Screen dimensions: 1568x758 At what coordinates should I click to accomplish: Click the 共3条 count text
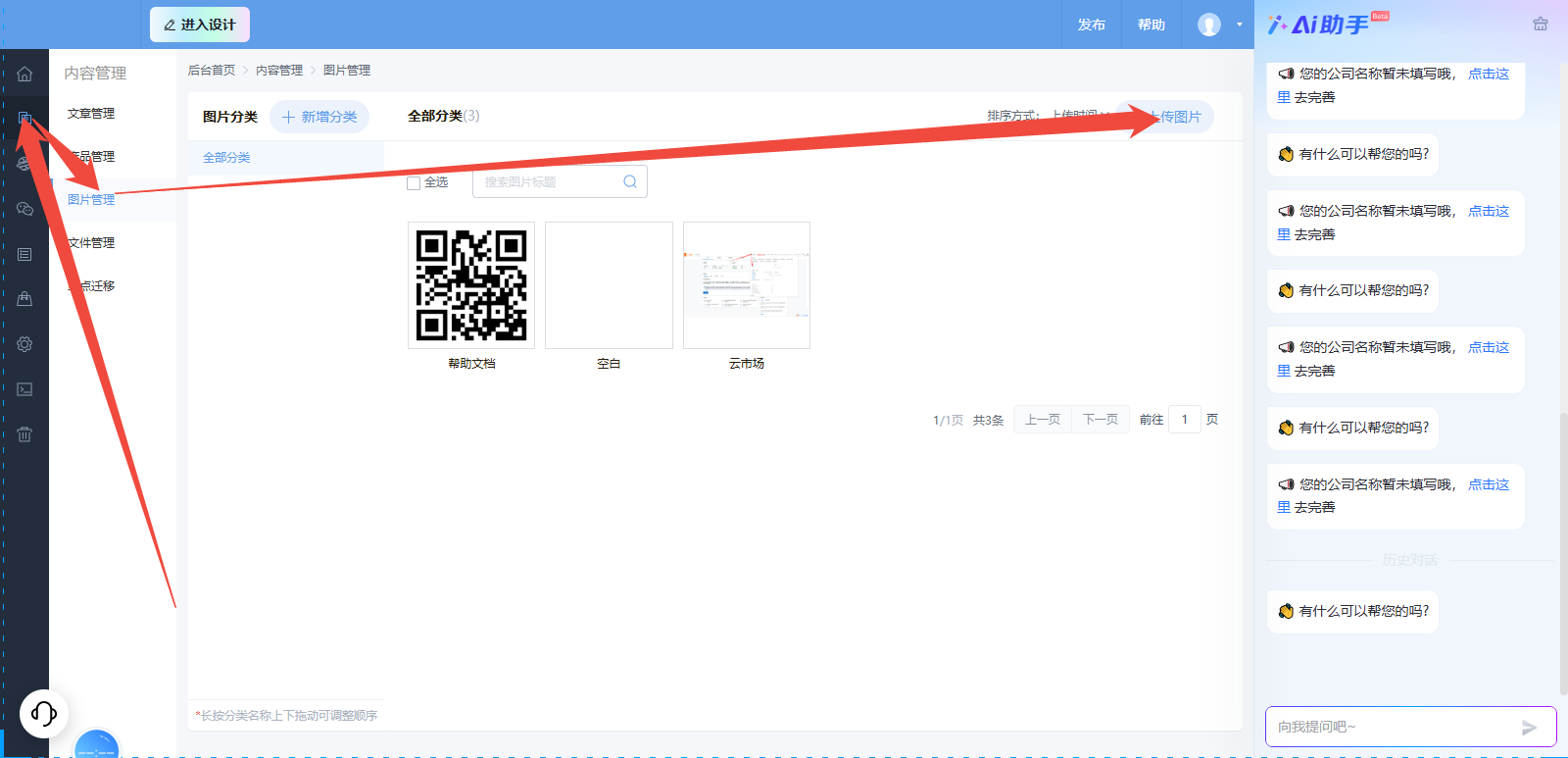pos(988,420)
